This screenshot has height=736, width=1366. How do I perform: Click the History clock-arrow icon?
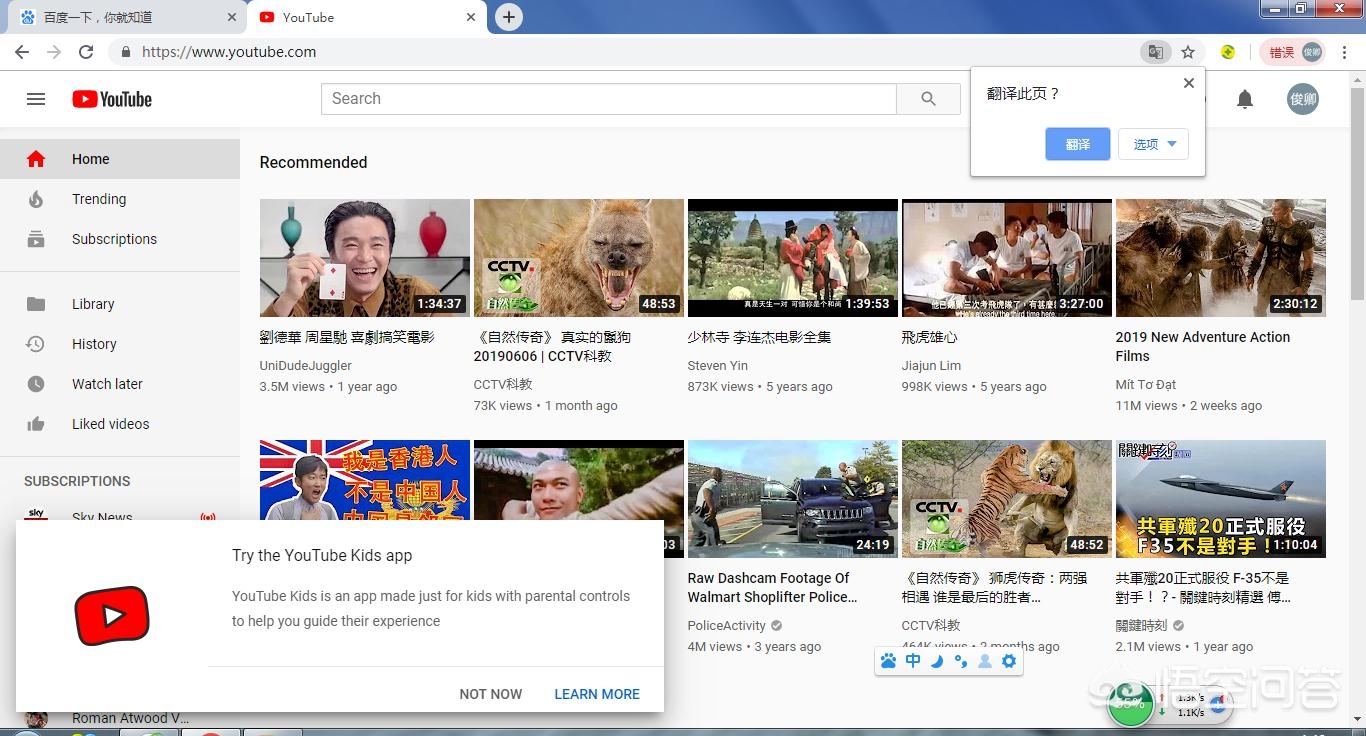click(36, 344)
